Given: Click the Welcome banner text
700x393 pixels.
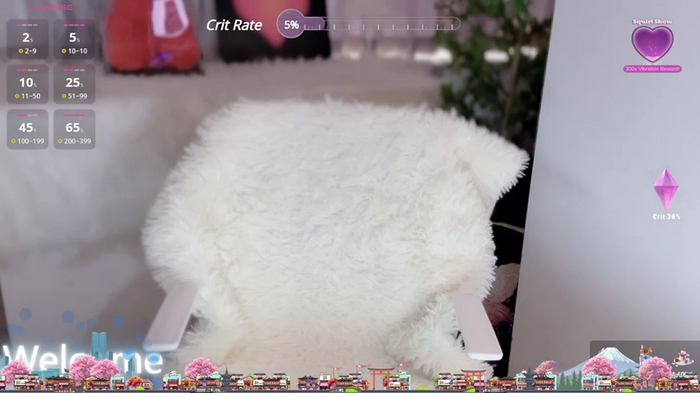Looking at the screenshot, I should click(83, 359).
